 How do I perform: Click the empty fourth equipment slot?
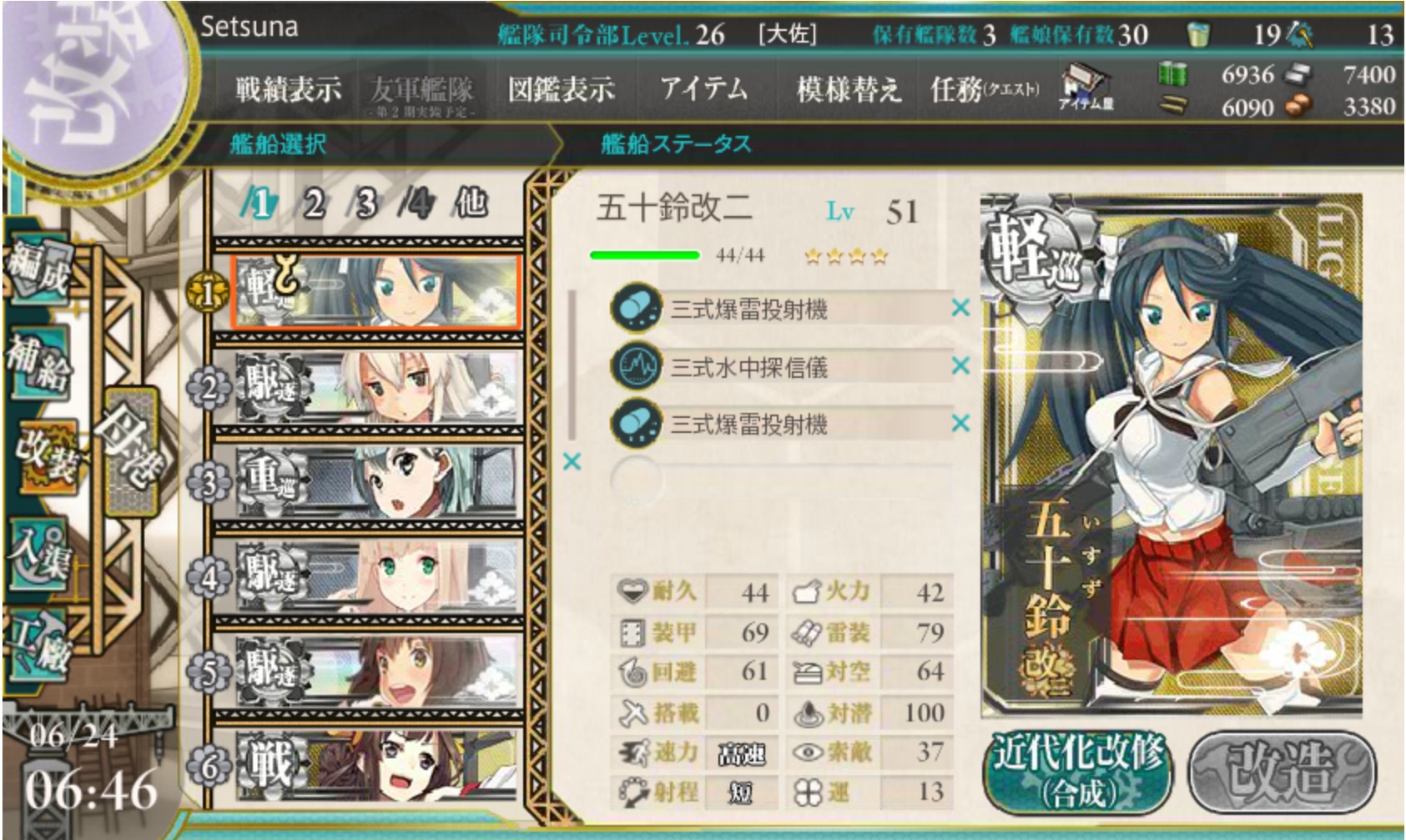783,480
